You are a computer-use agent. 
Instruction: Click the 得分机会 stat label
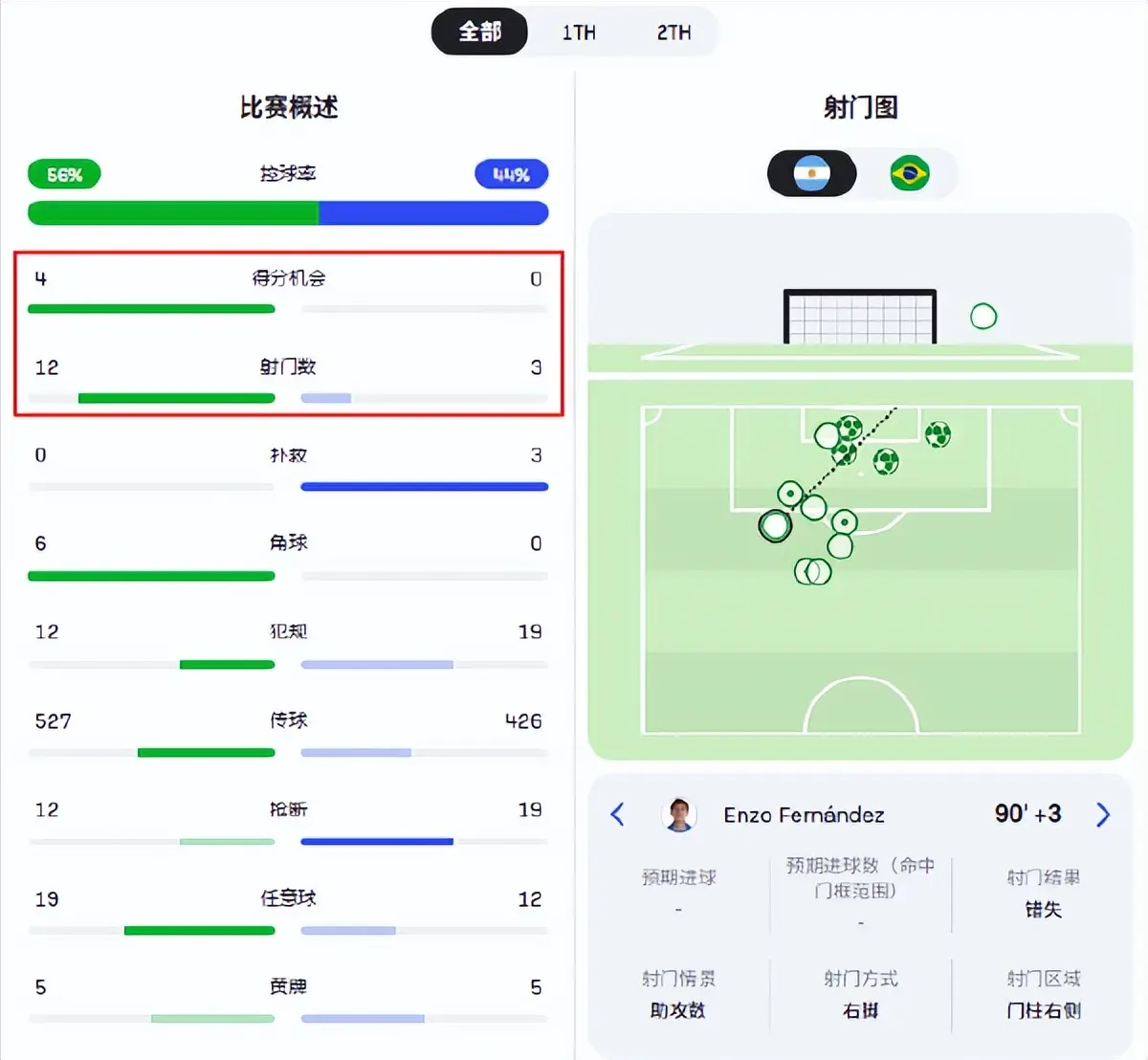pos(288,278)
